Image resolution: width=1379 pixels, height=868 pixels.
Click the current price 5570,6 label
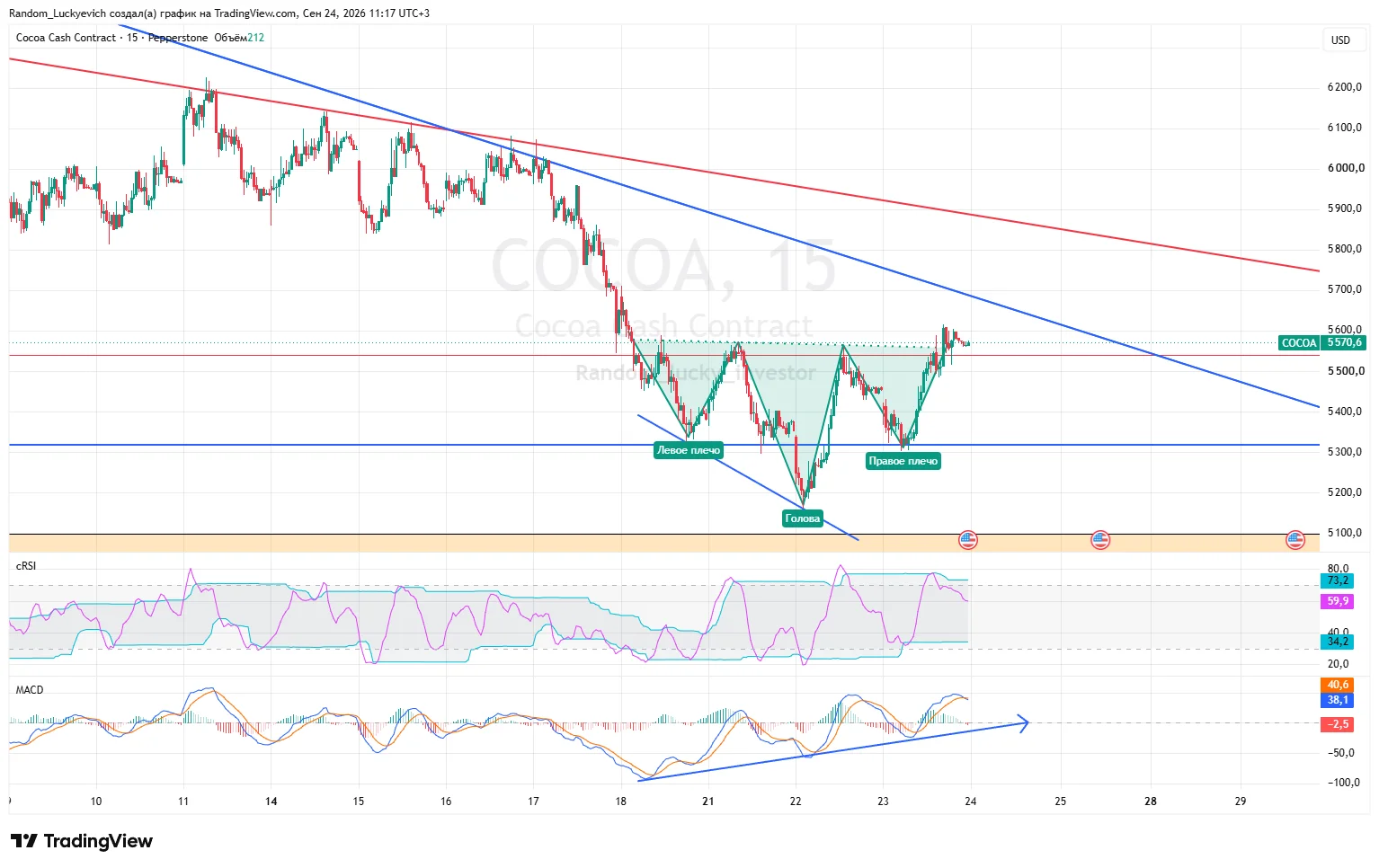[1344, 342]
